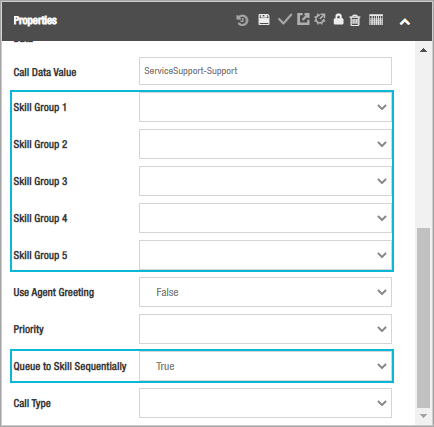Screen dimensions: 434x427
Task: Toggle the Queue to Skill Sequentially dropdown
Action: 265,366
